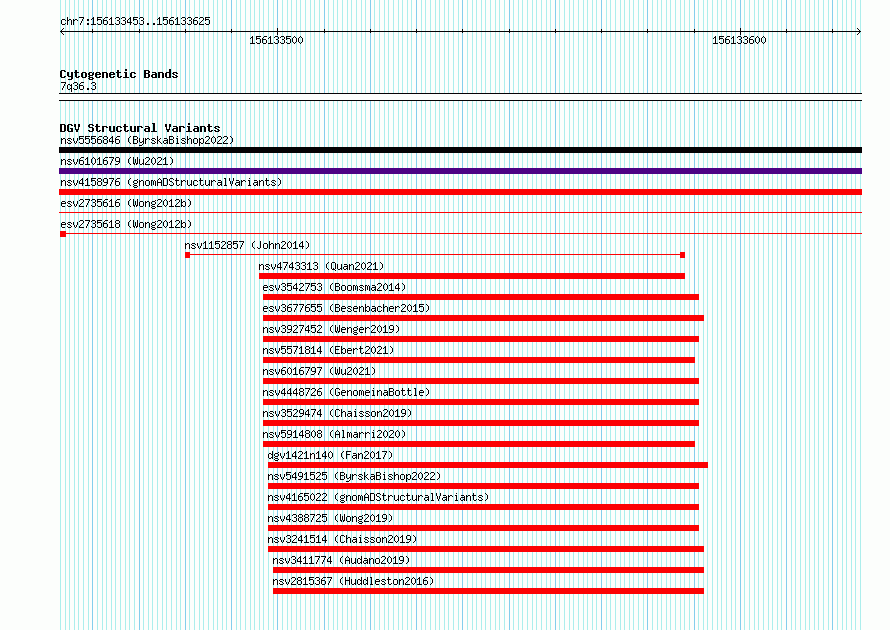
Task: Click the nsv6101679 (Wu2021) label
Action: 117,161
